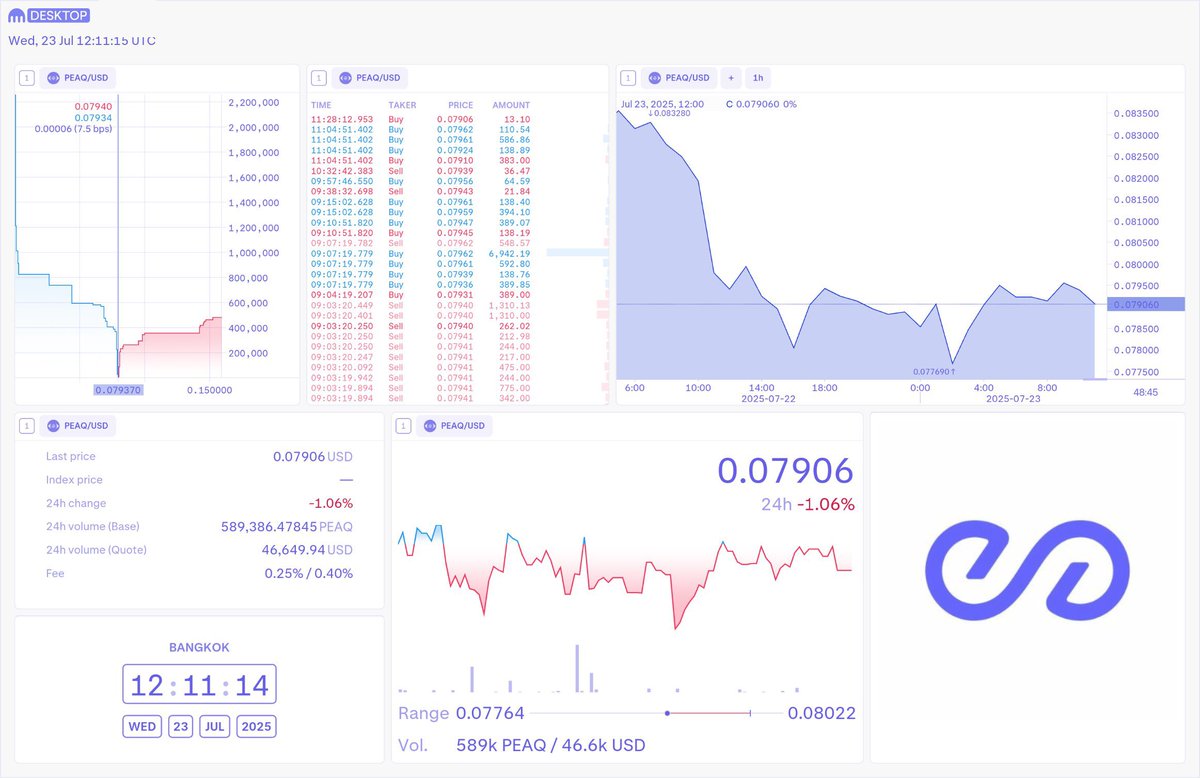Click the plus button on price chart toolbar
Viewport: 1200px width, 778px height.
pyautogui.click(x=731, y=78)
